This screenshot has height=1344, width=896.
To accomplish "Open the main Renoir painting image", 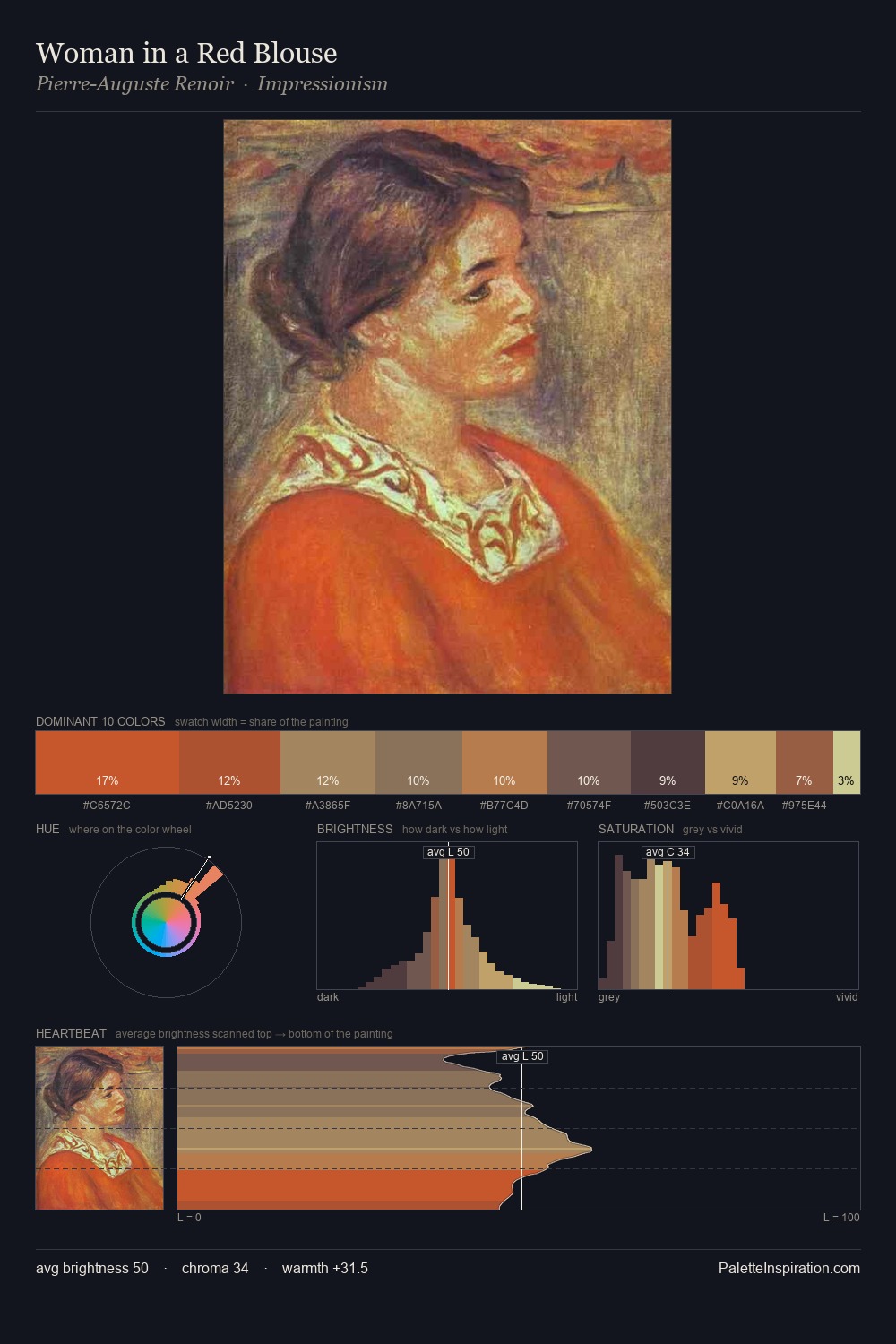I will click(x=447, y=407).
